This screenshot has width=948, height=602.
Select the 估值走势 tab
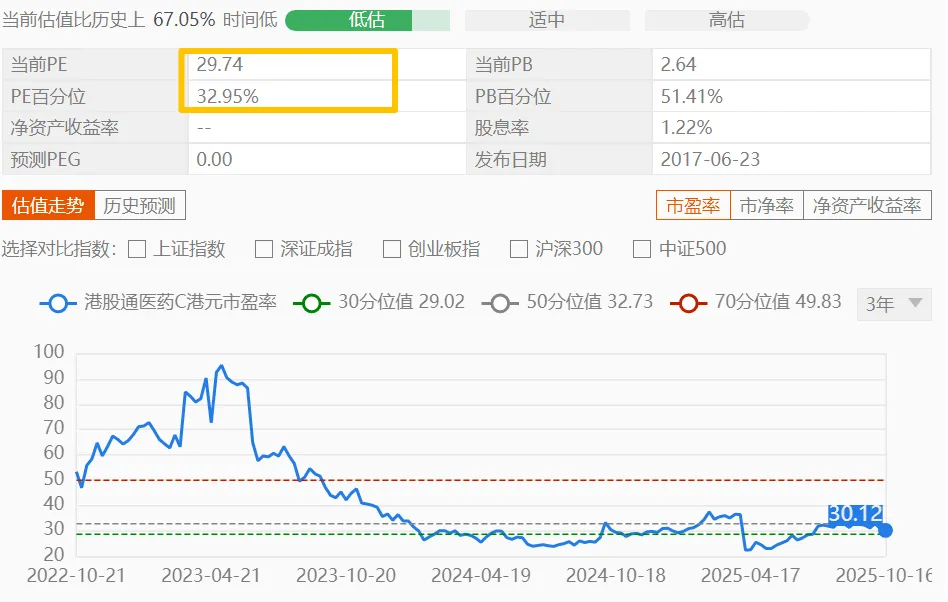48,206
